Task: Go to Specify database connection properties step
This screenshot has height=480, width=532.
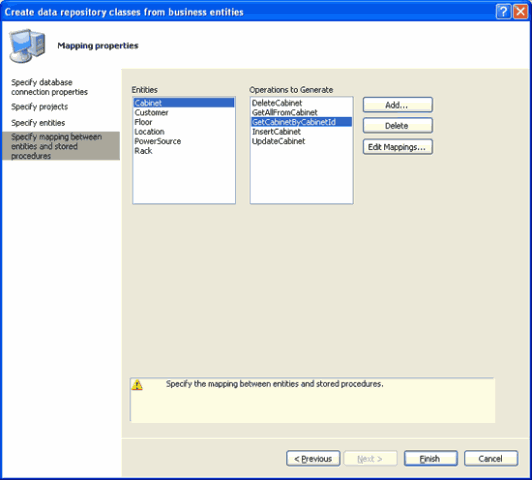Action: [49, 87]
